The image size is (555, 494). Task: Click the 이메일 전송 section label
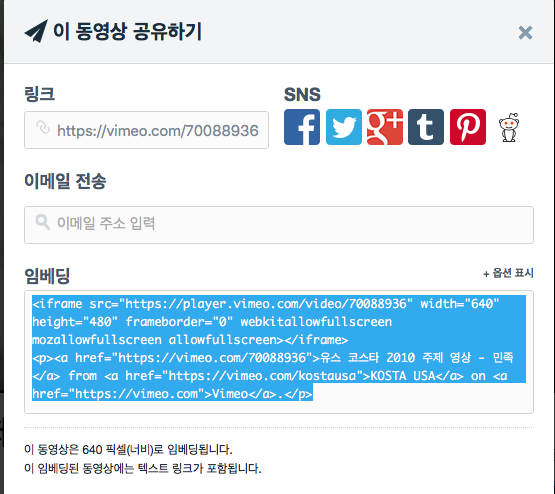(65, 181)
